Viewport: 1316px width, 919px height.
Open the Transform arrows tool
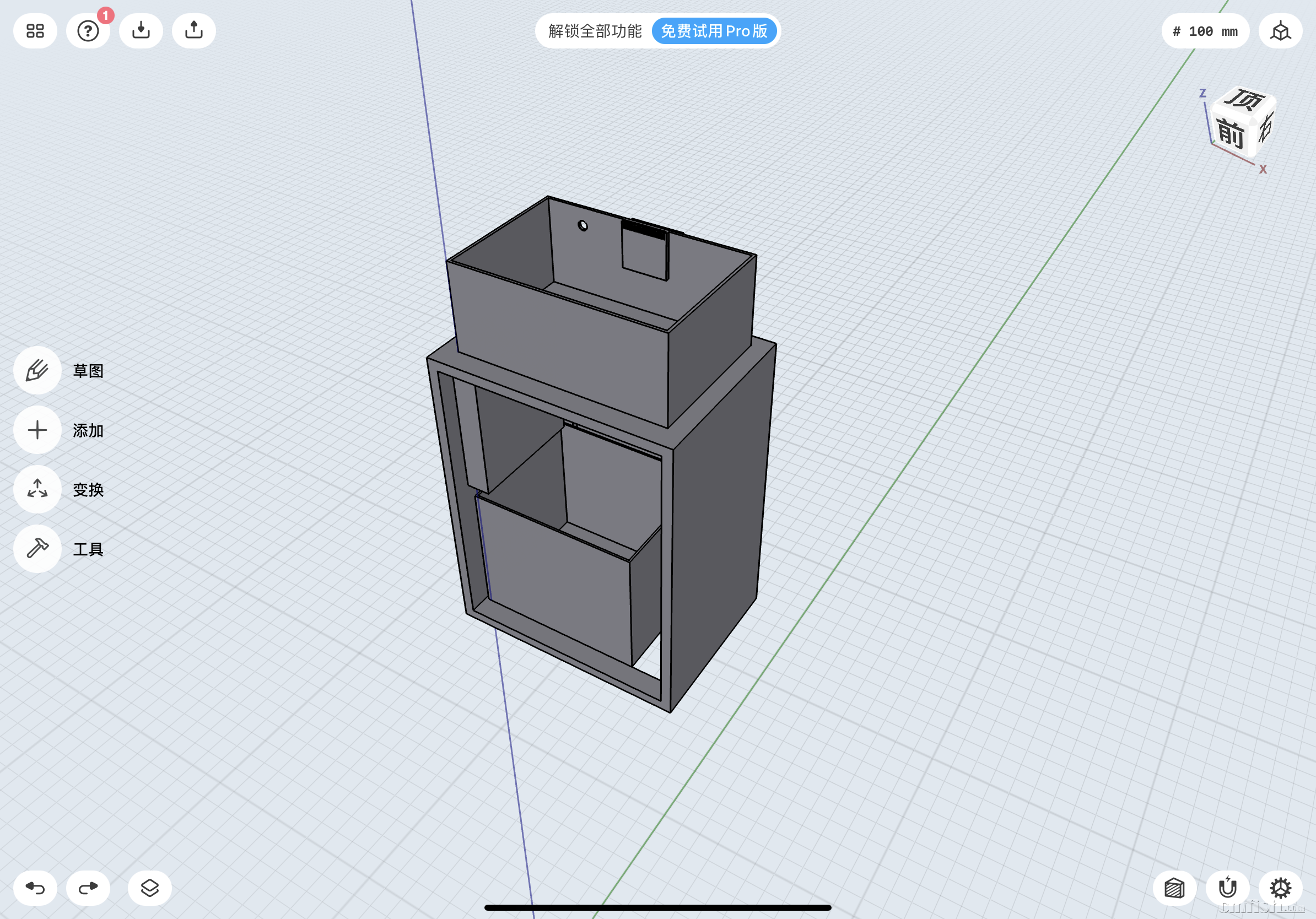(37, 489)
